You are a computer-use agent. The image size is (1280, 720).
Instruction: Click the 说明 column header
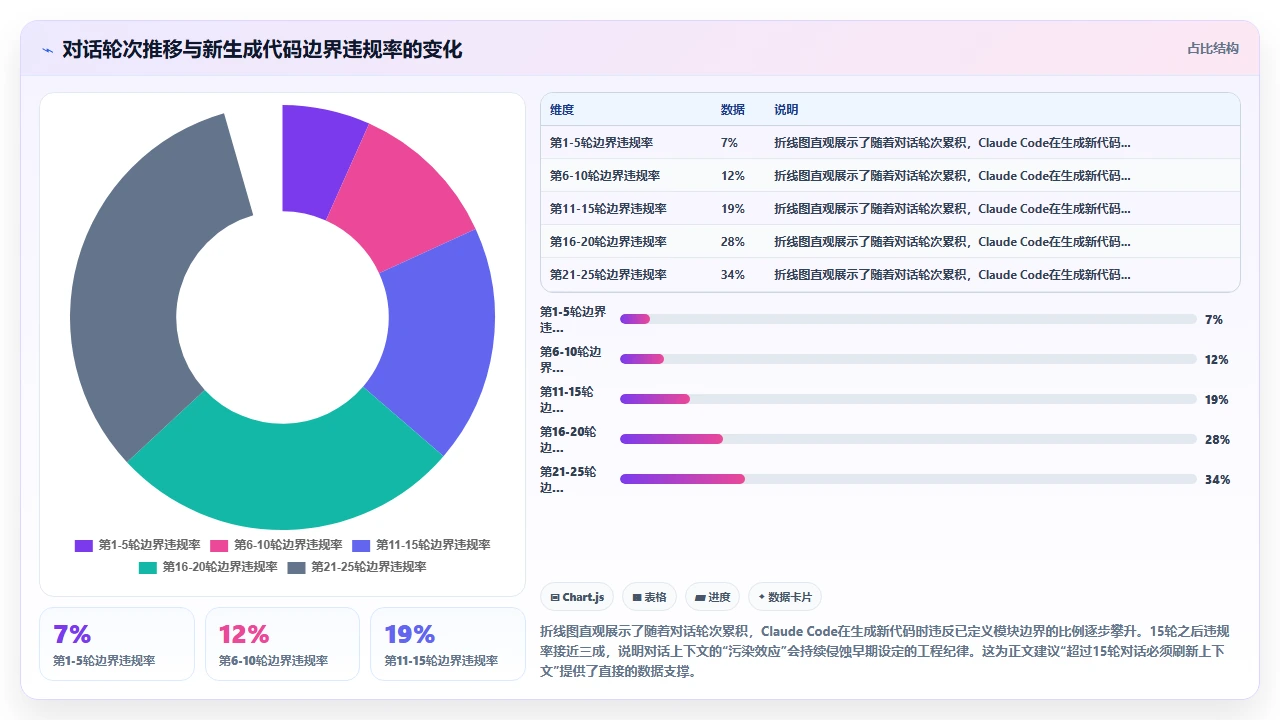click(x=786, y=110)
